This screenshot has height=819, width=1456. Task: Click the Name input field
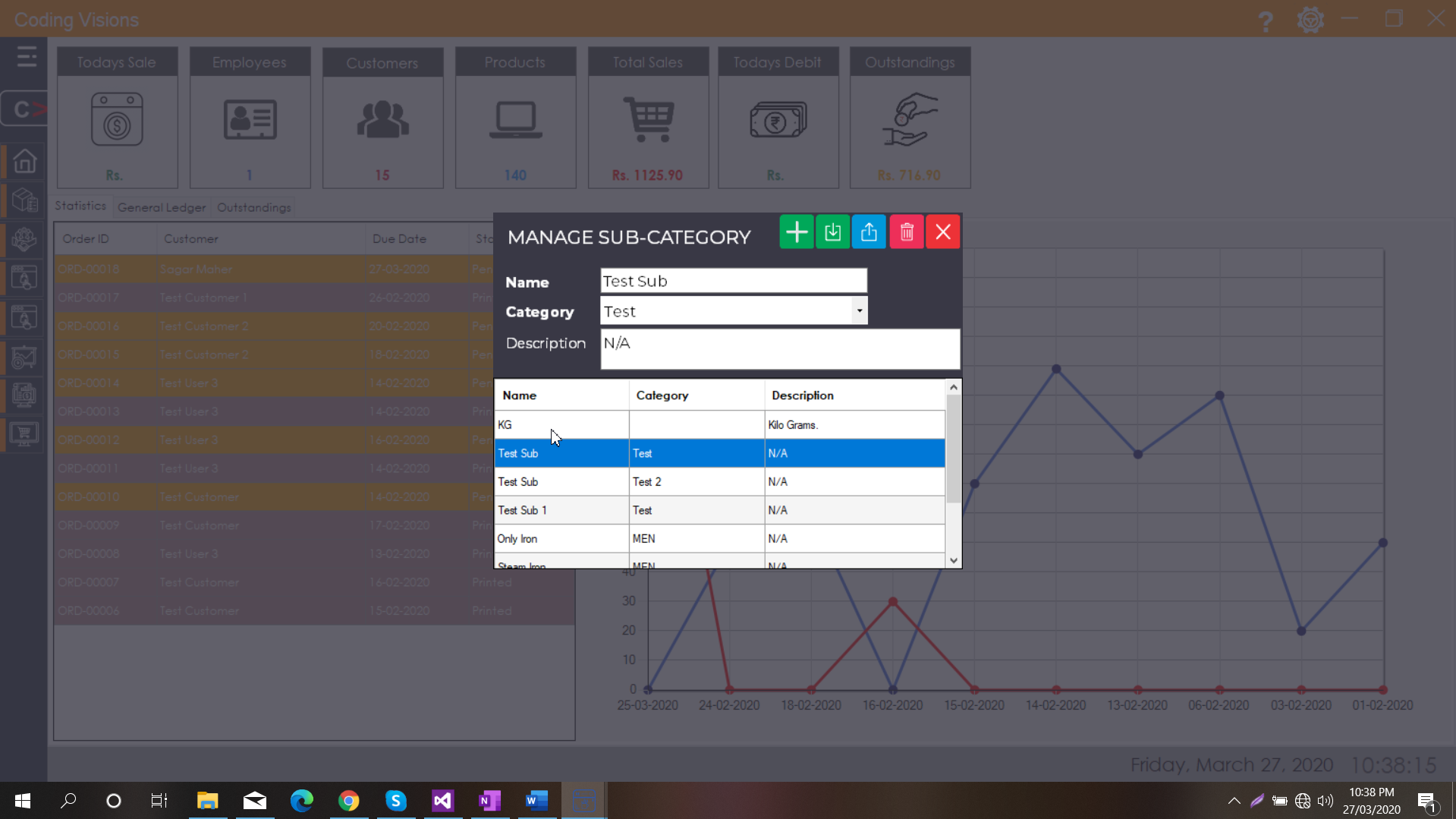click(x=733, y=281)
